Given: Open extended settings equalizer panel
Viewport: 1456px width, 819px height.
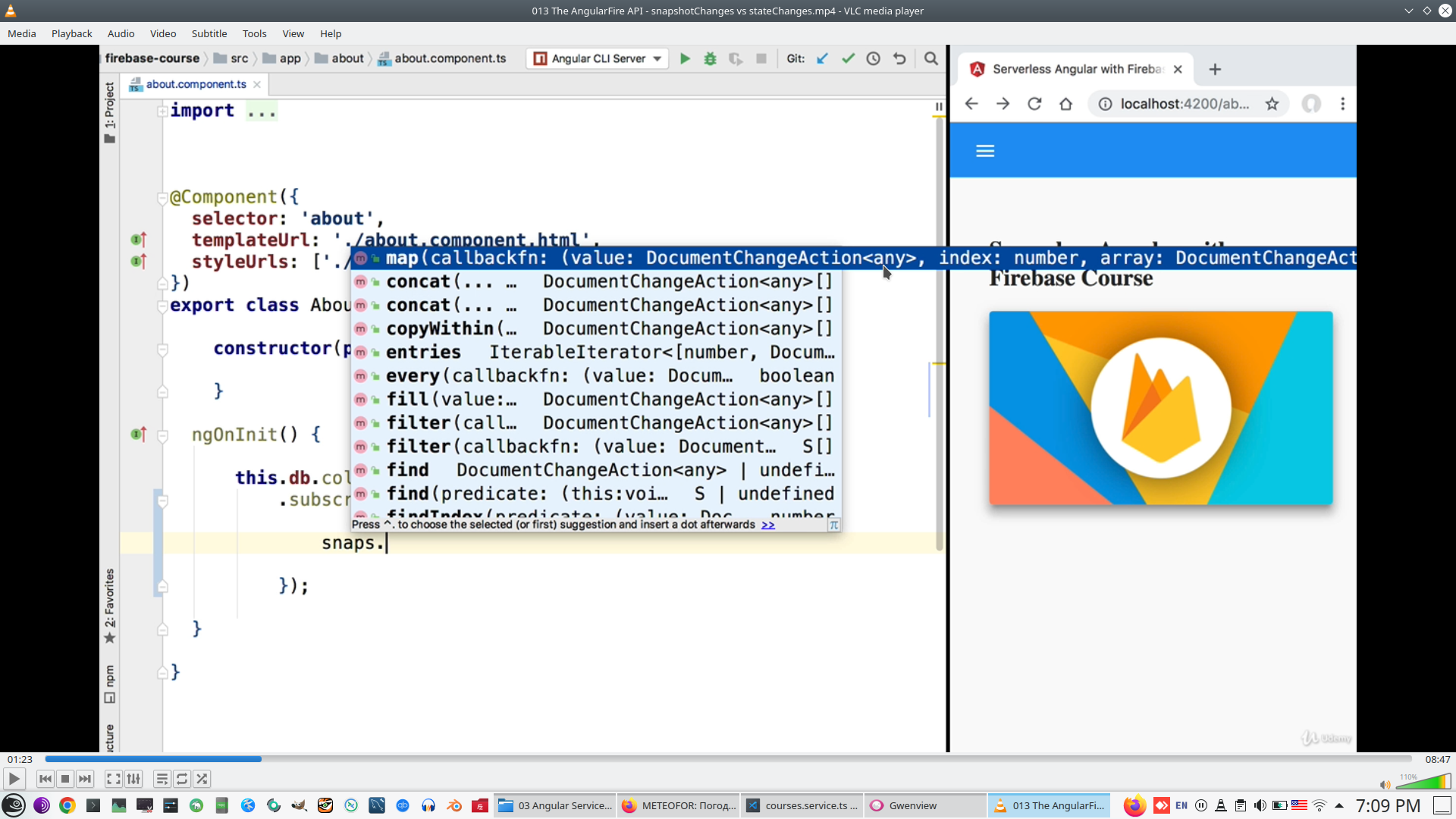Looking at the screenshot, I should (x=133, y=779).
